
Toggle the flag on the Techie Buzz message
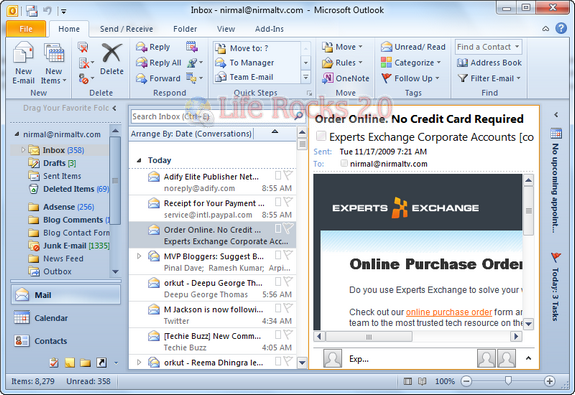(288, 334)
